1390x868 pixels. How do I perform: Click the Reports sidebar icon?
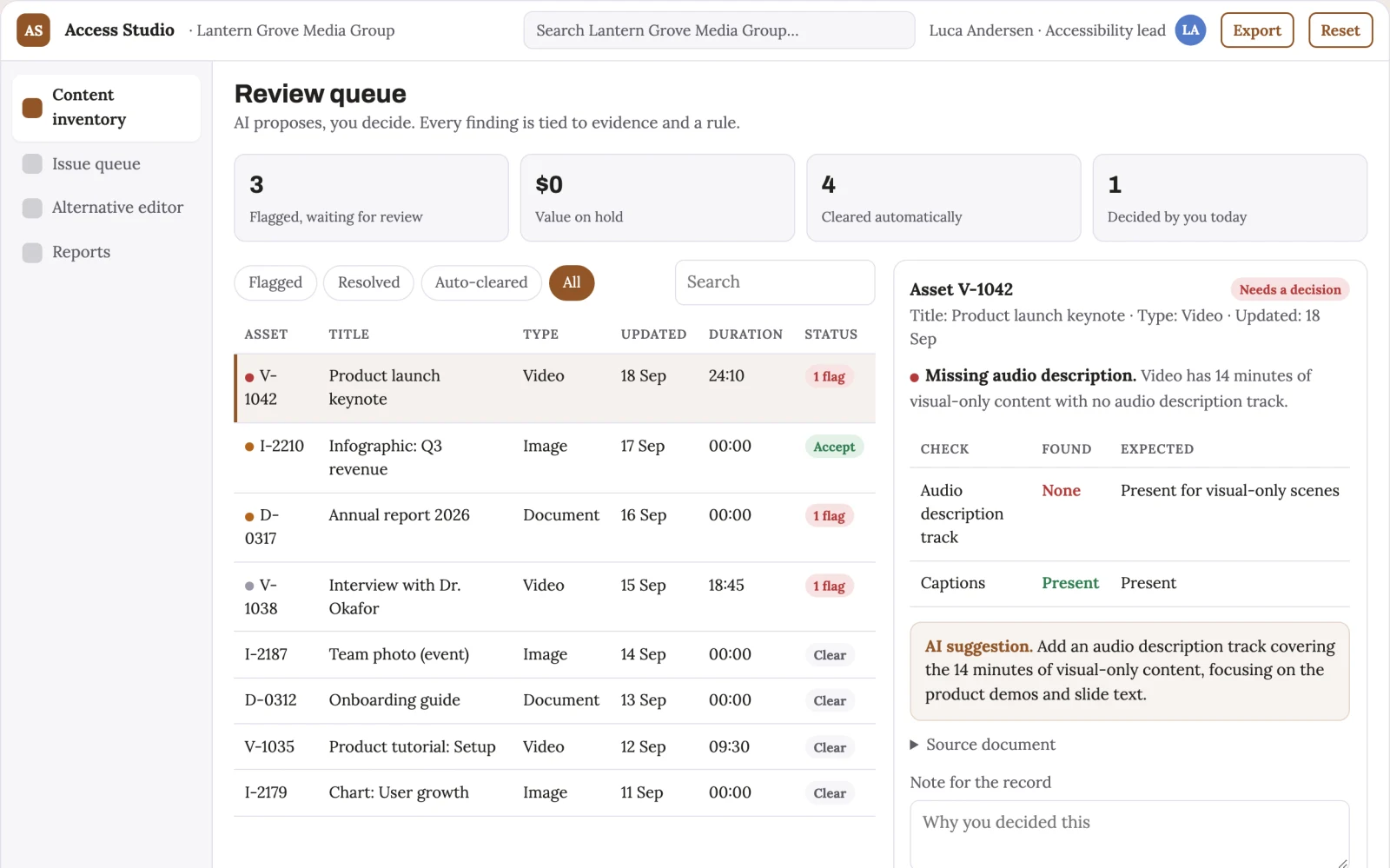[x=32, y=253]
